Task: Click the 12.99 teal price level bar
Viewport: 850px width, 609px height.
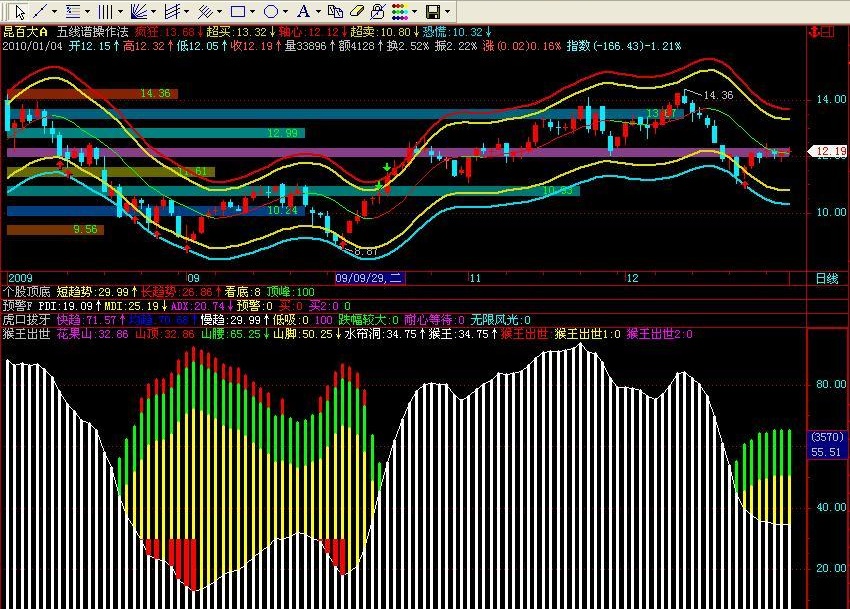Action: 156,133
